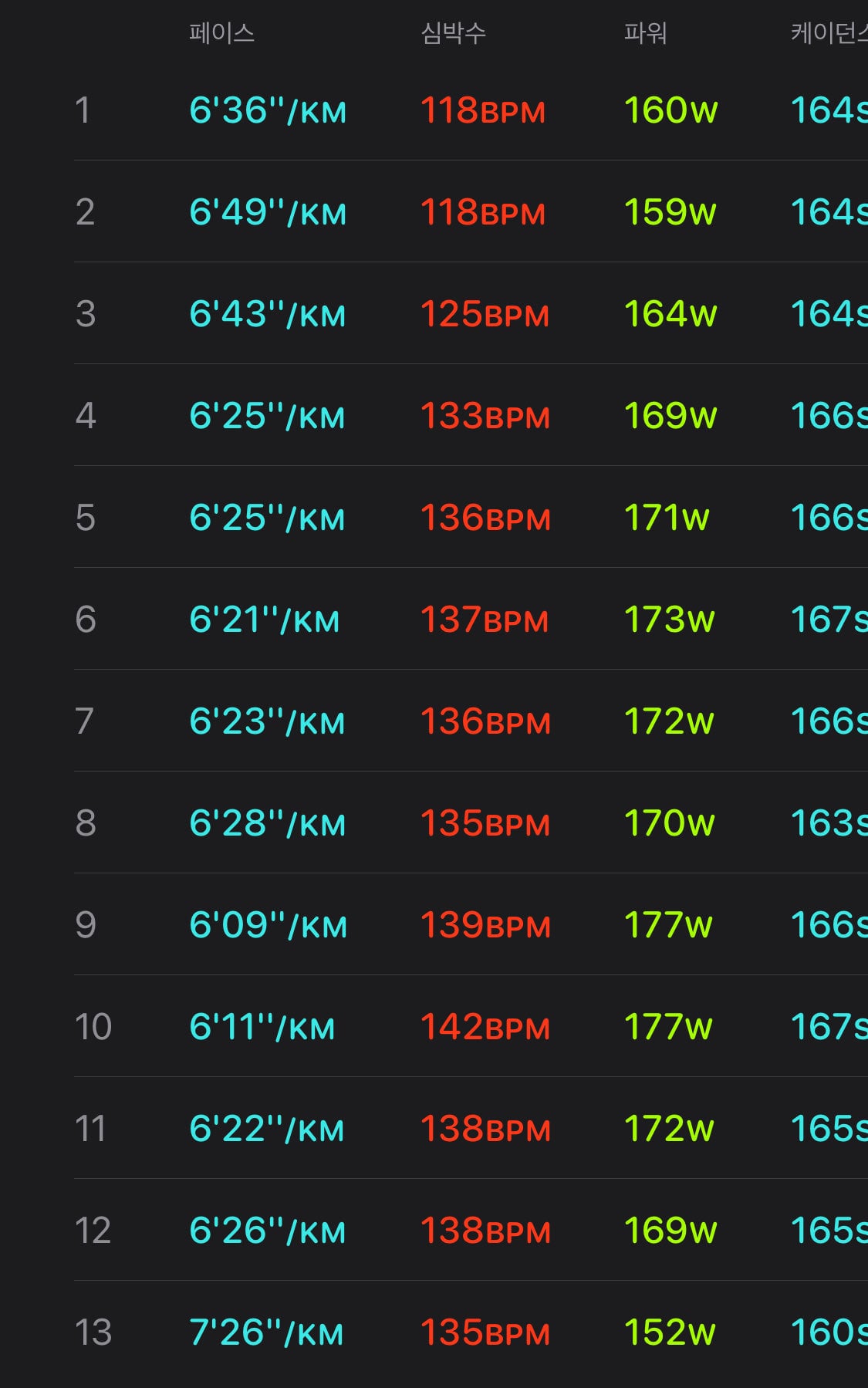868x1388 pixels.
Task: Open split row number 1
Action: pos(471,110)
